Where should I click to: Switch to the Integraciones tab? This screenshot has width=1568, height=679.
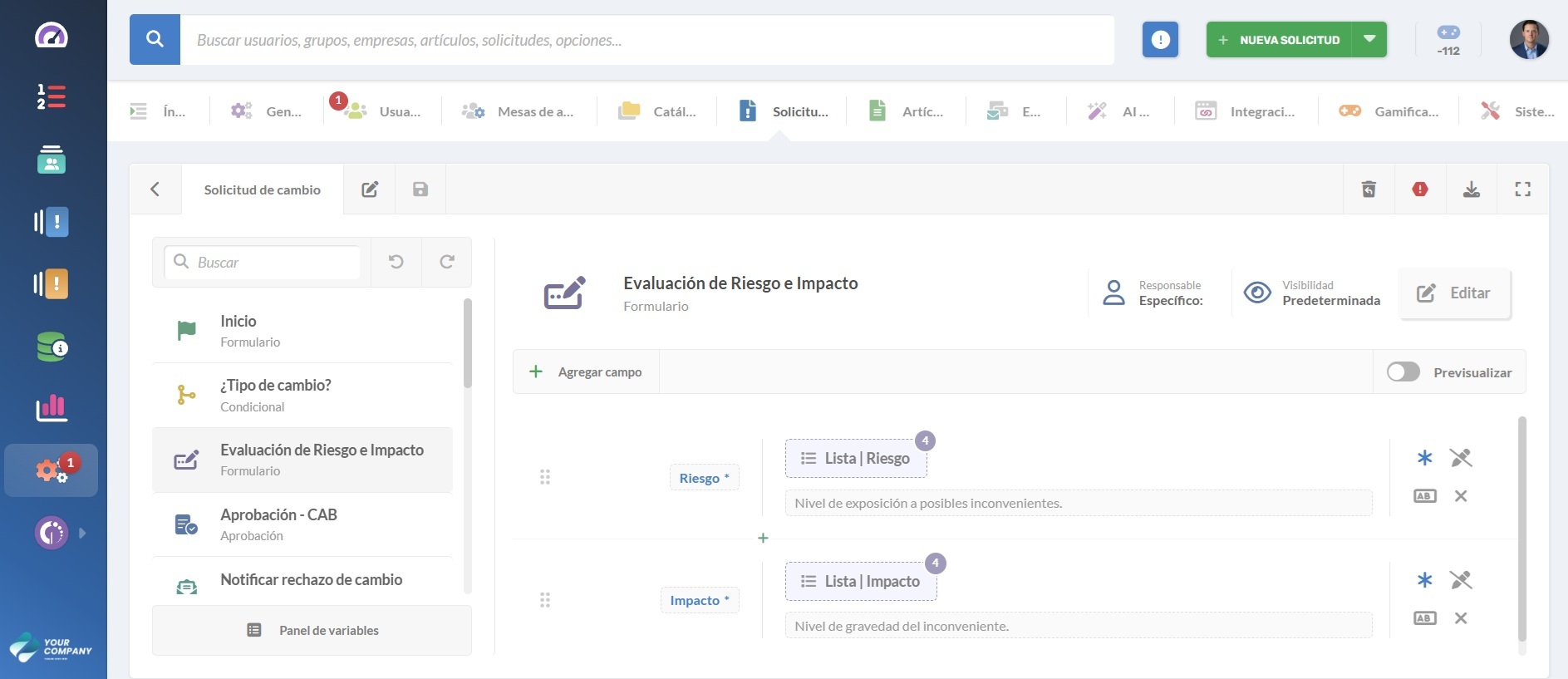point(1246,111)
